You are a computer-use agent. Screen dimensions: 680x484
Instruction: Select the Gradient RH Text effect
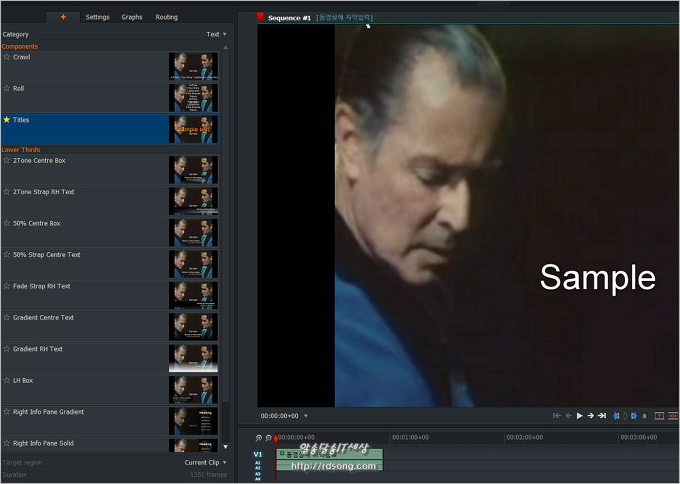[x=38, y=349]
